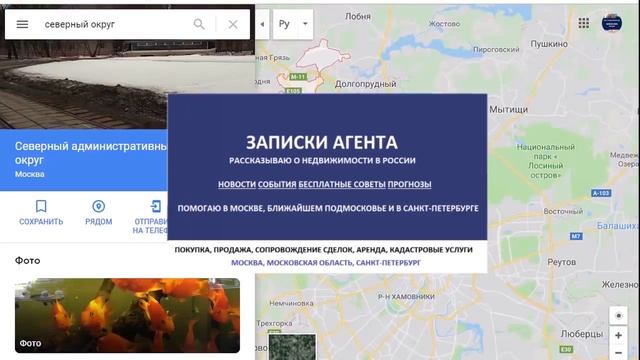Screen dimensions: 640x360
Task: Click the ПРОГНОЗЫ link in banner
Action: [409, 184]
